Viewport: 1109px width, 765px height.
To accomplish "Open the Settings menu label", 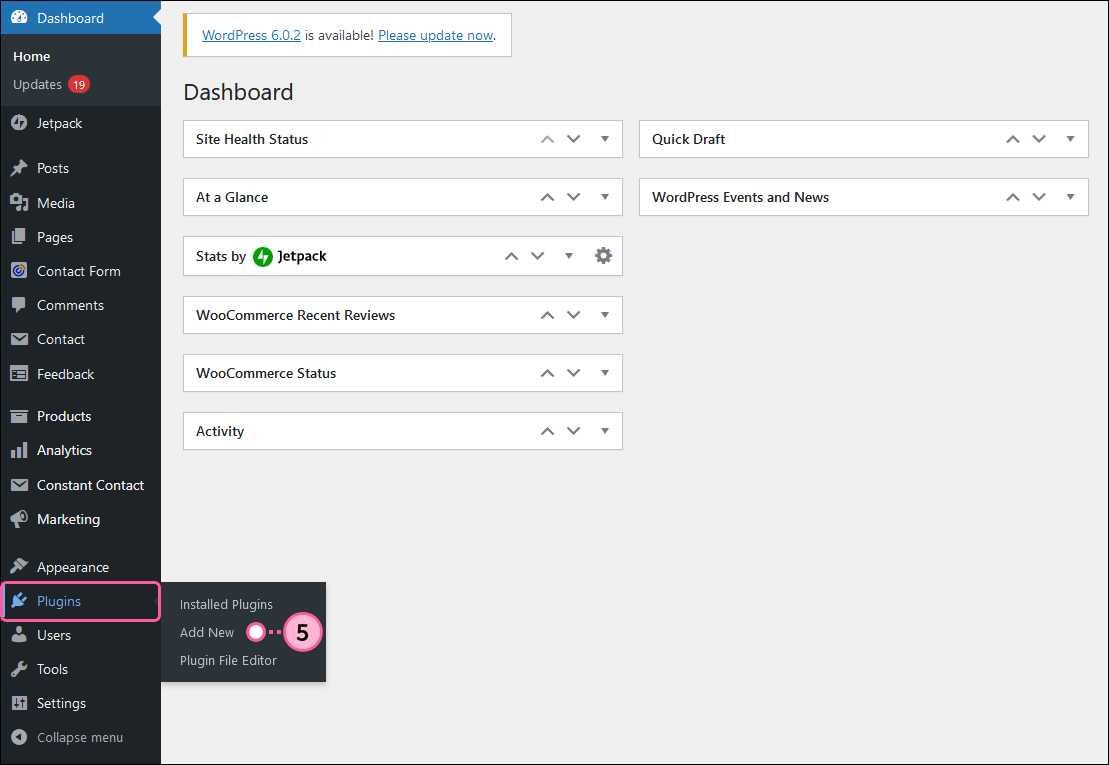I will point(62,703).
